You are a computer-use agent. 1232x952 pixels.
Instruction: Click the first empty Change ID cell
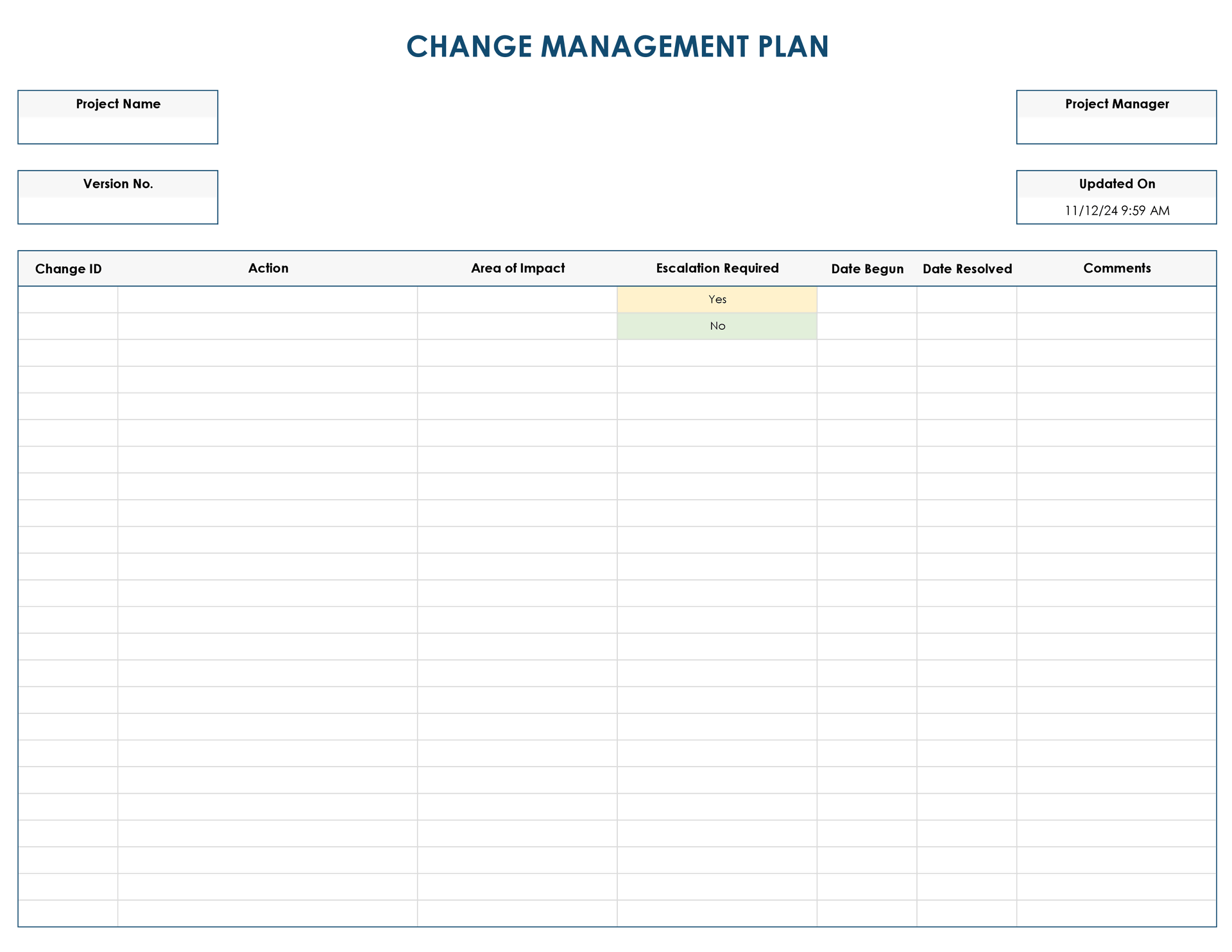68,299
